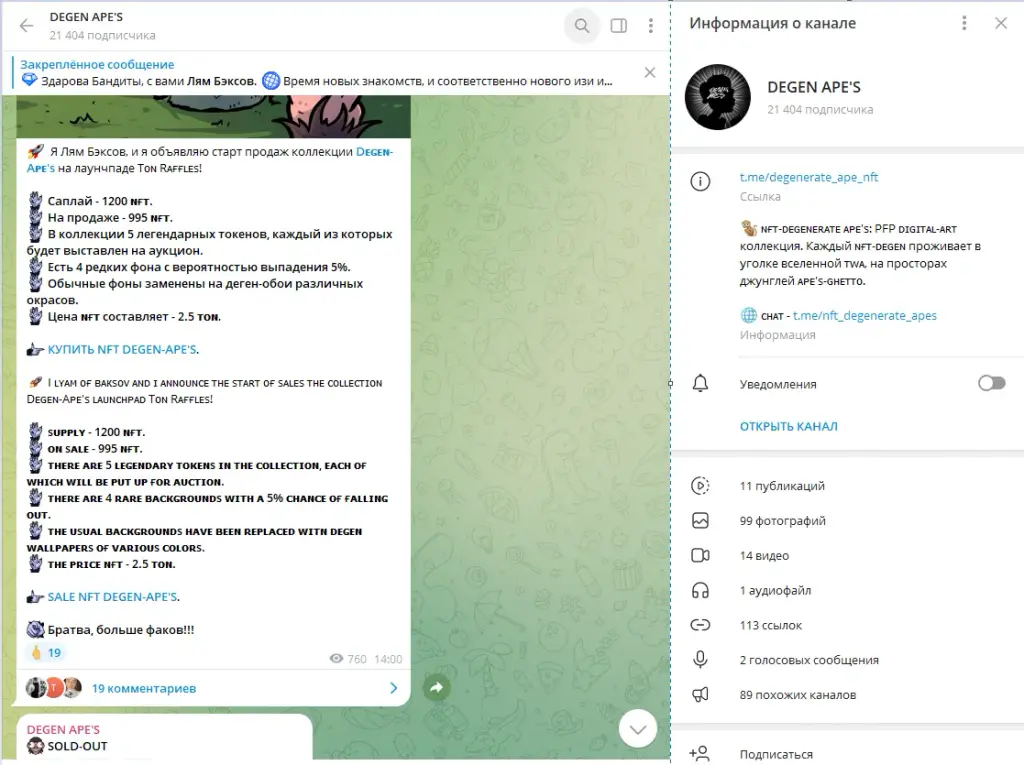The image size is (1024, 765).
Task: Click the bell icon next to notifications
Action: [700, 383]
